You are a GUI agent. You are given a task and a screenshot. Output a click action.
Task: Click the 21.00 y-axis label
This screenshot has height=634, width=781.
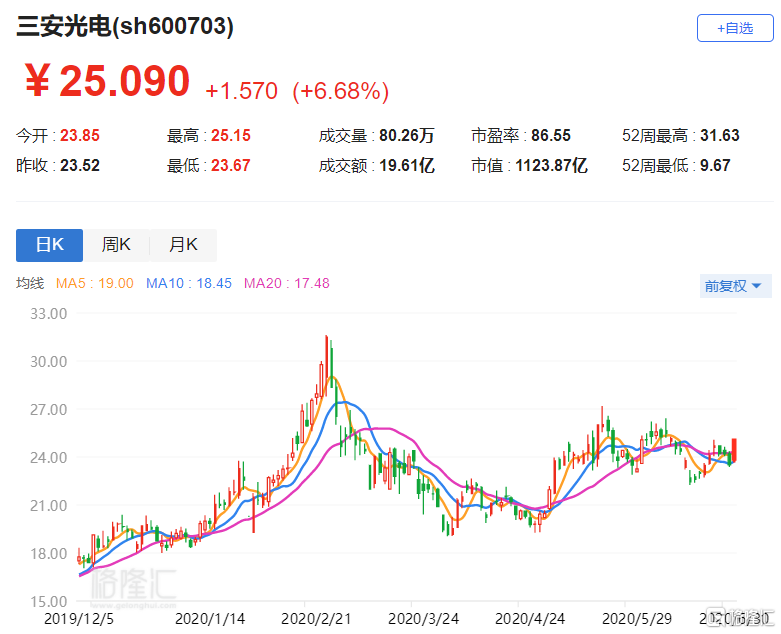point(48,506)
